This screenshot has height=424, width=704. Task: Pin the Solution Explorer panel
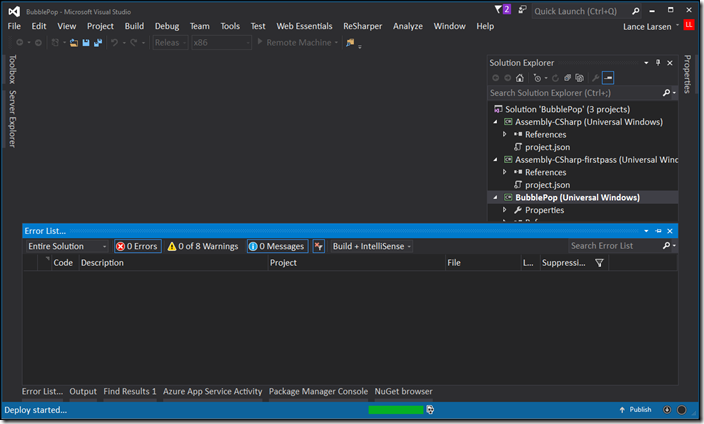[658, 62]
